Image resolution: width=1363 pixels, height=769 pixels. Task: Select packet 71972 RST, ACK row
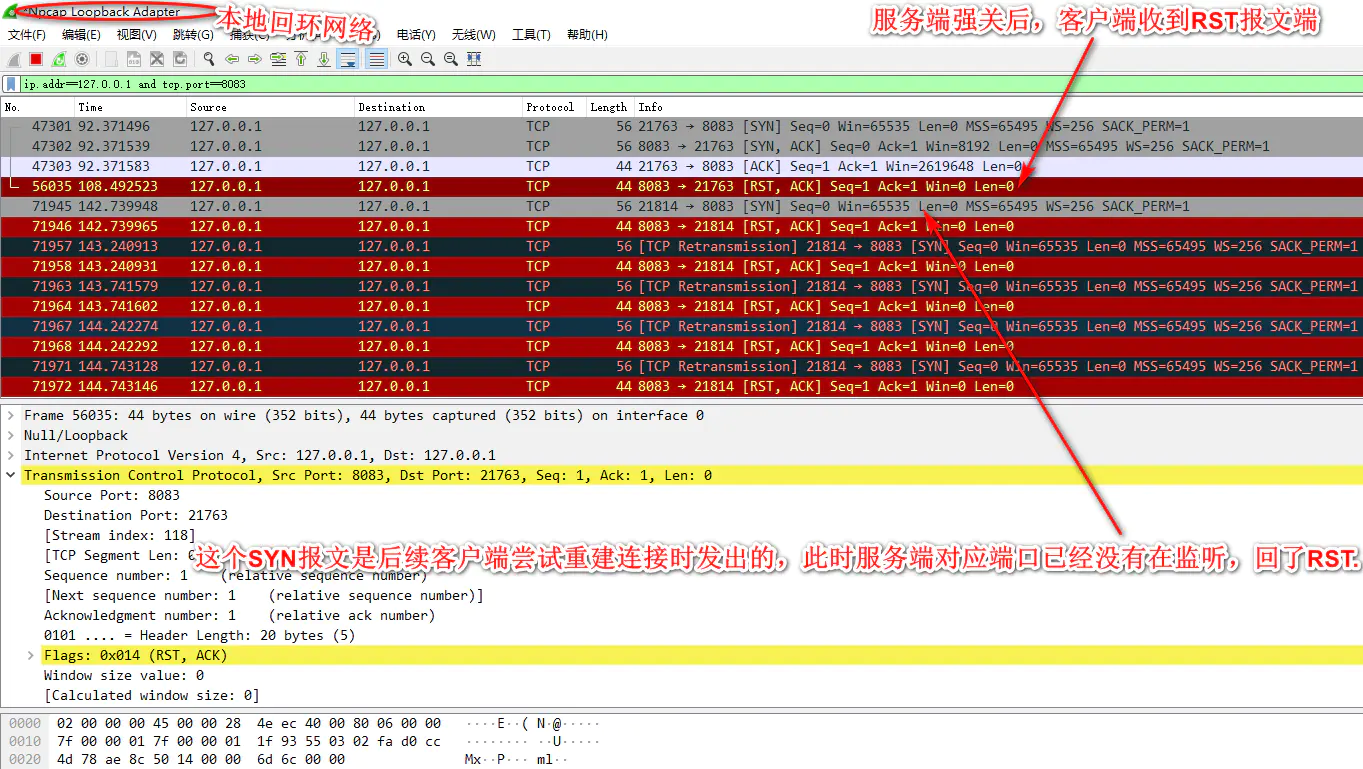click(681, 386)
